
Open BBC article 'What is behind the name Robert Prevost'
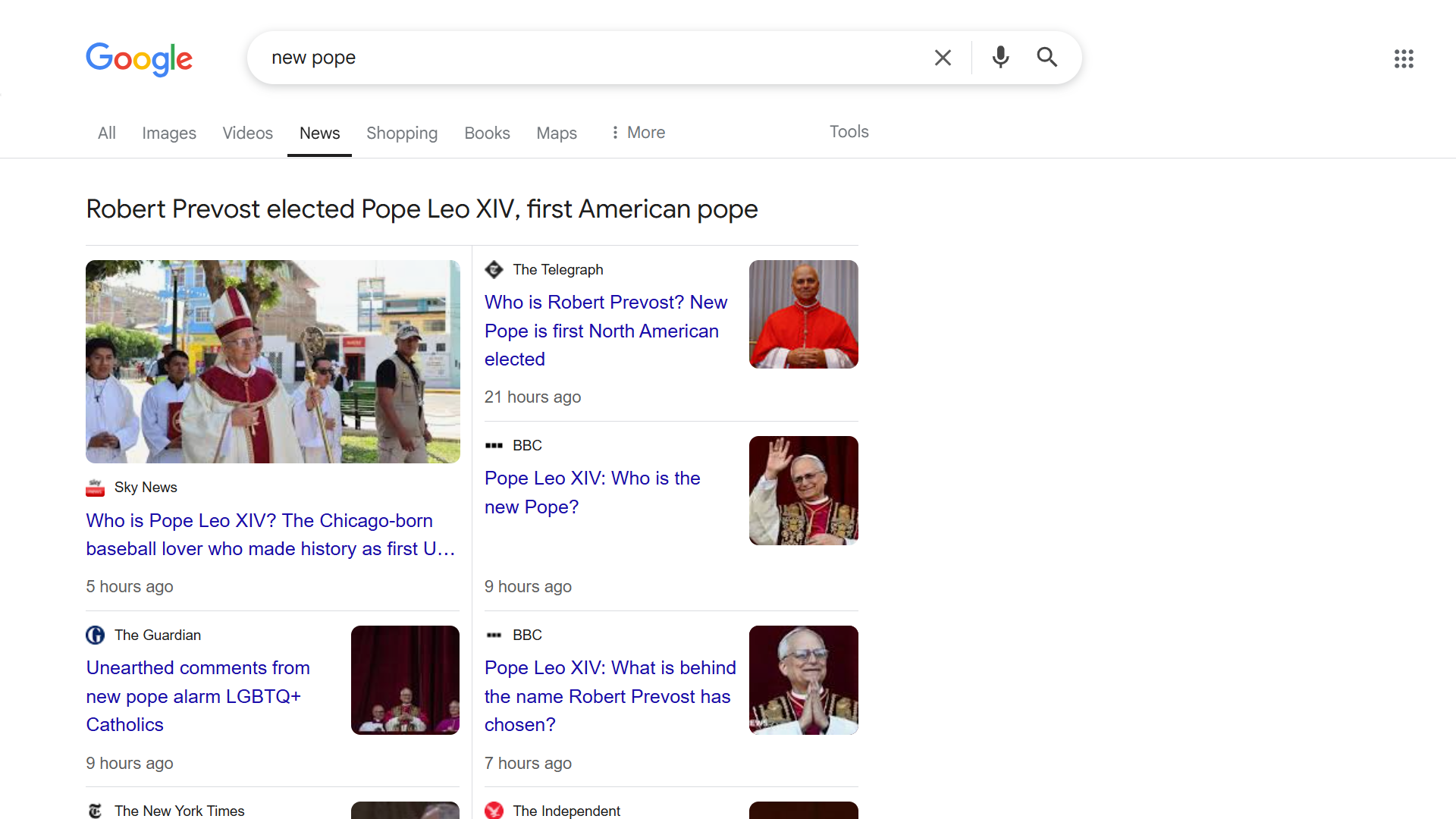pos(610,696)
